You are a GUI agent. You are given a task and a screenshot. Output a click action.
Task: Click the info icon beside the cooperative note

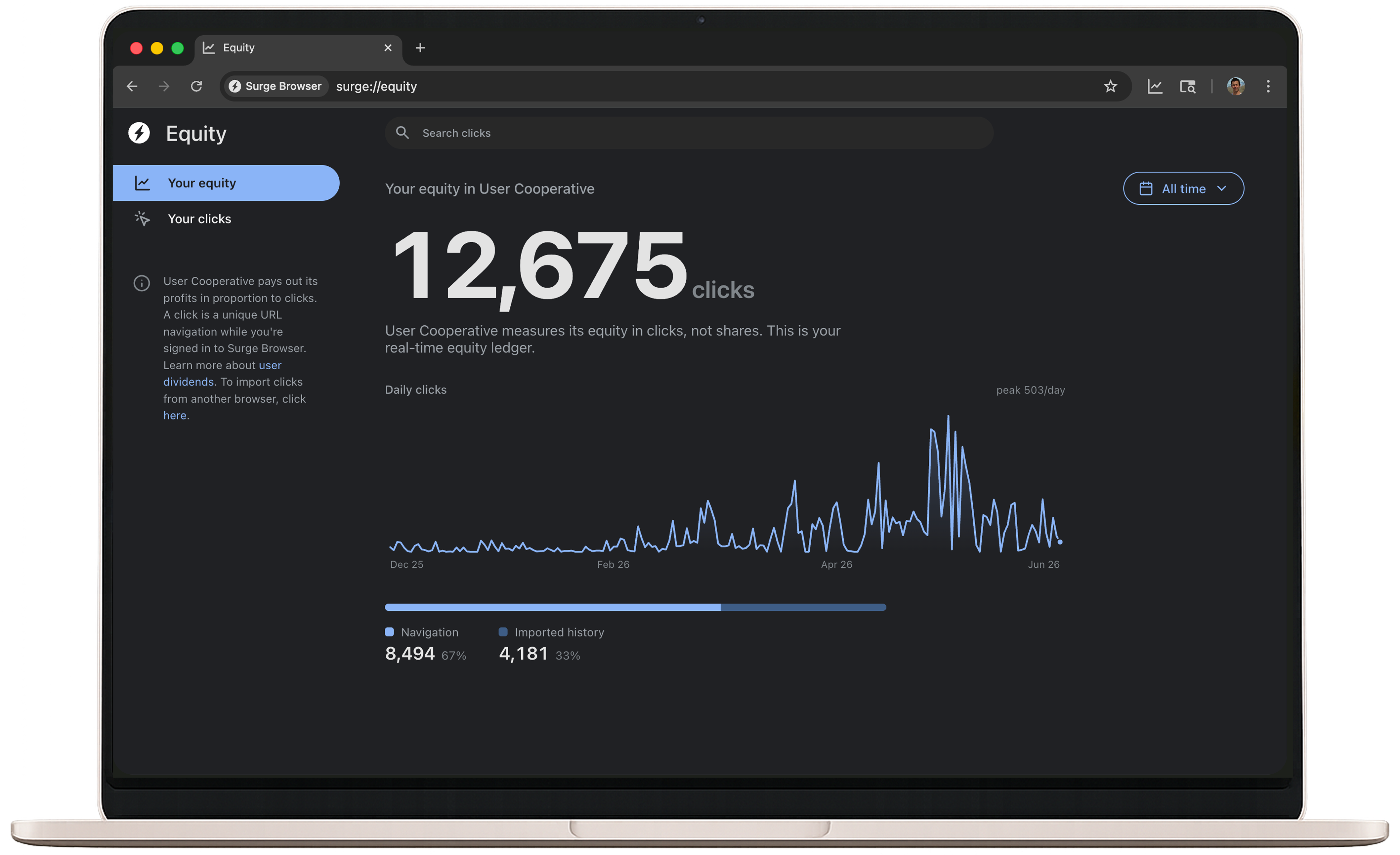pyautogui.click(x=142, y=283)
